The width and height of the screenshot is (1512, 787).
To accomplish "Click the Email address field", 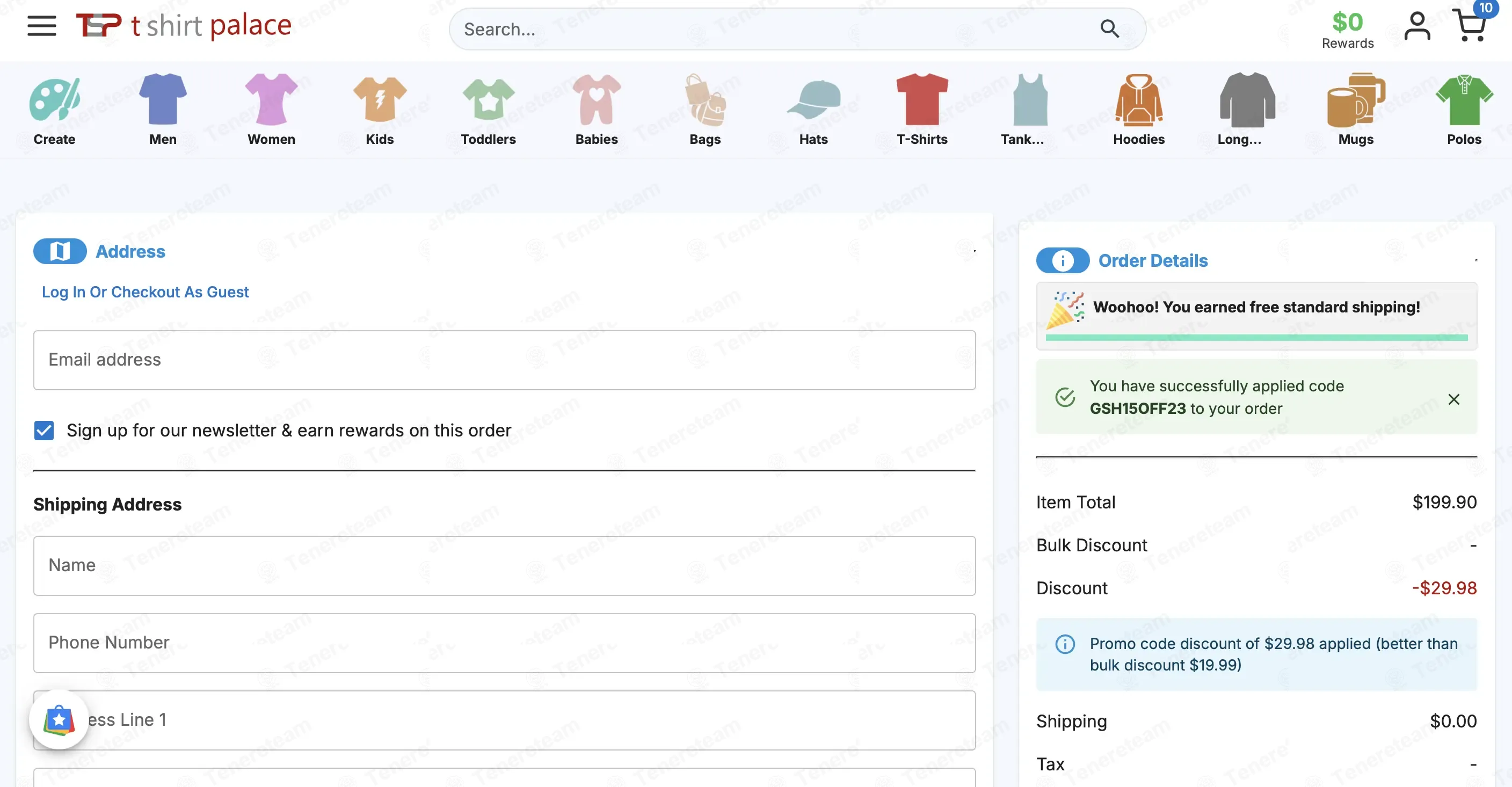I will click(504, 360).
